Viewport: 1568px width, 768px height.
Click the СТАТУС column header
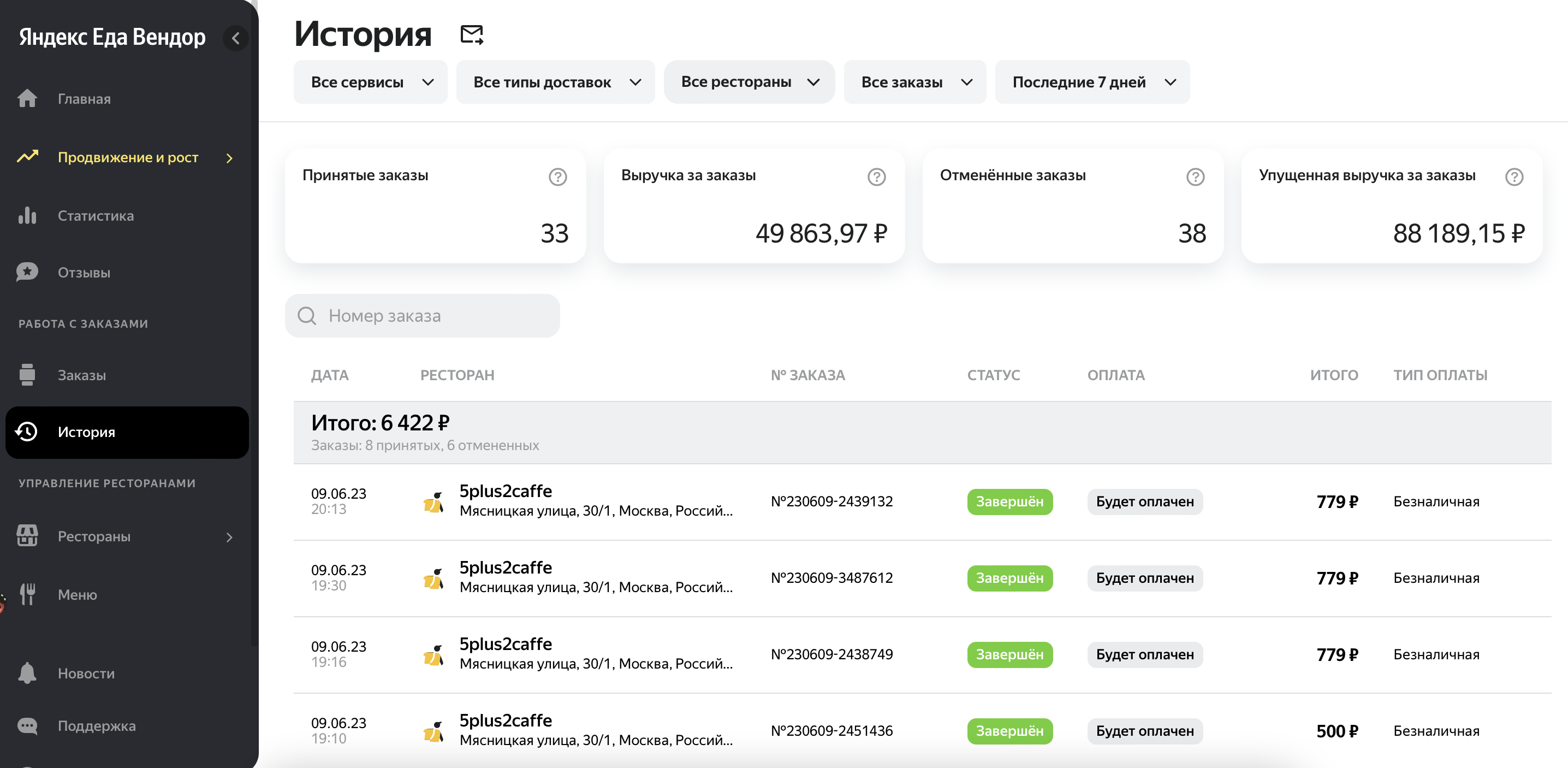[x=994, y=375]
